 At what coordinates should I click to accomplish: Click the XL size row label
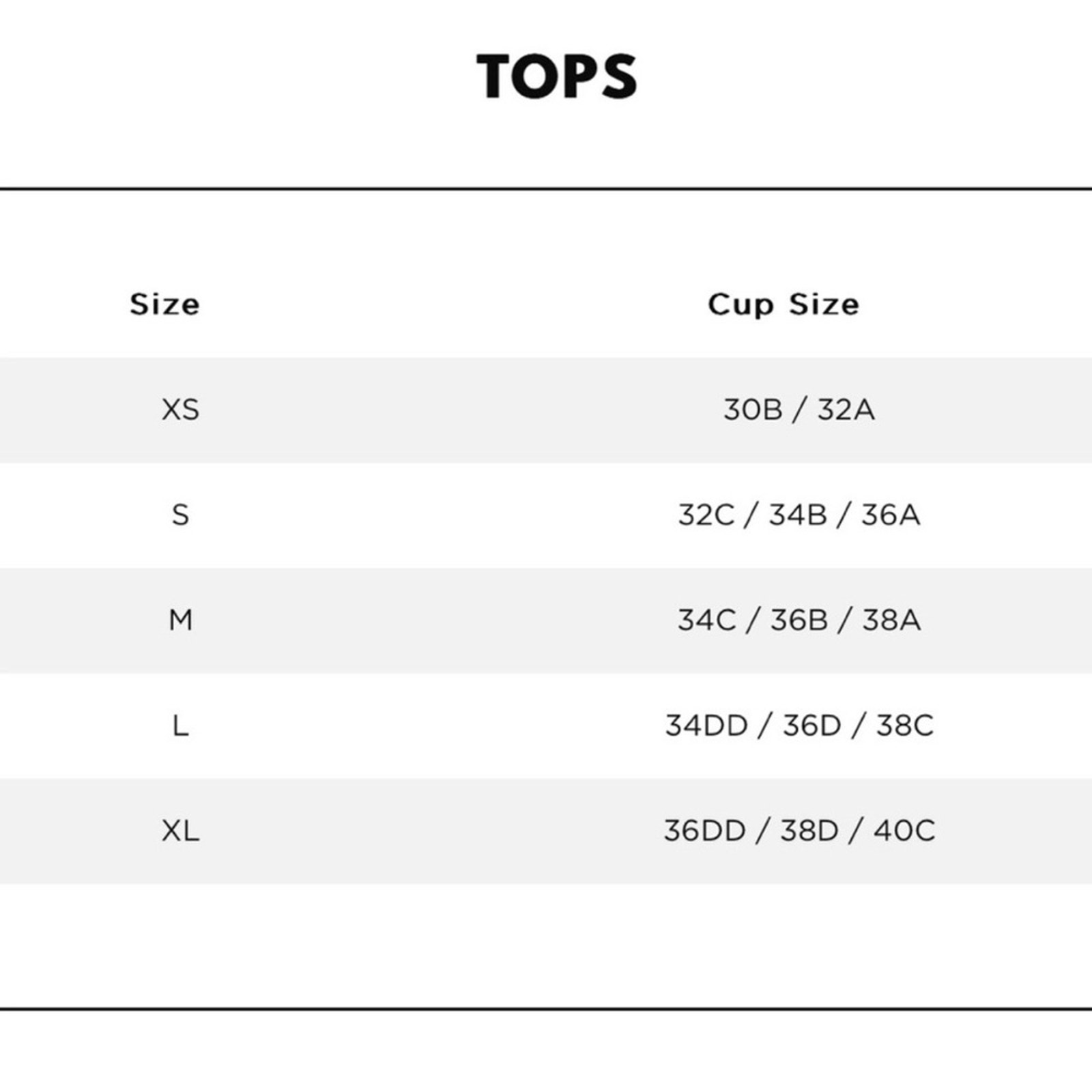click(x=181, y=831)
